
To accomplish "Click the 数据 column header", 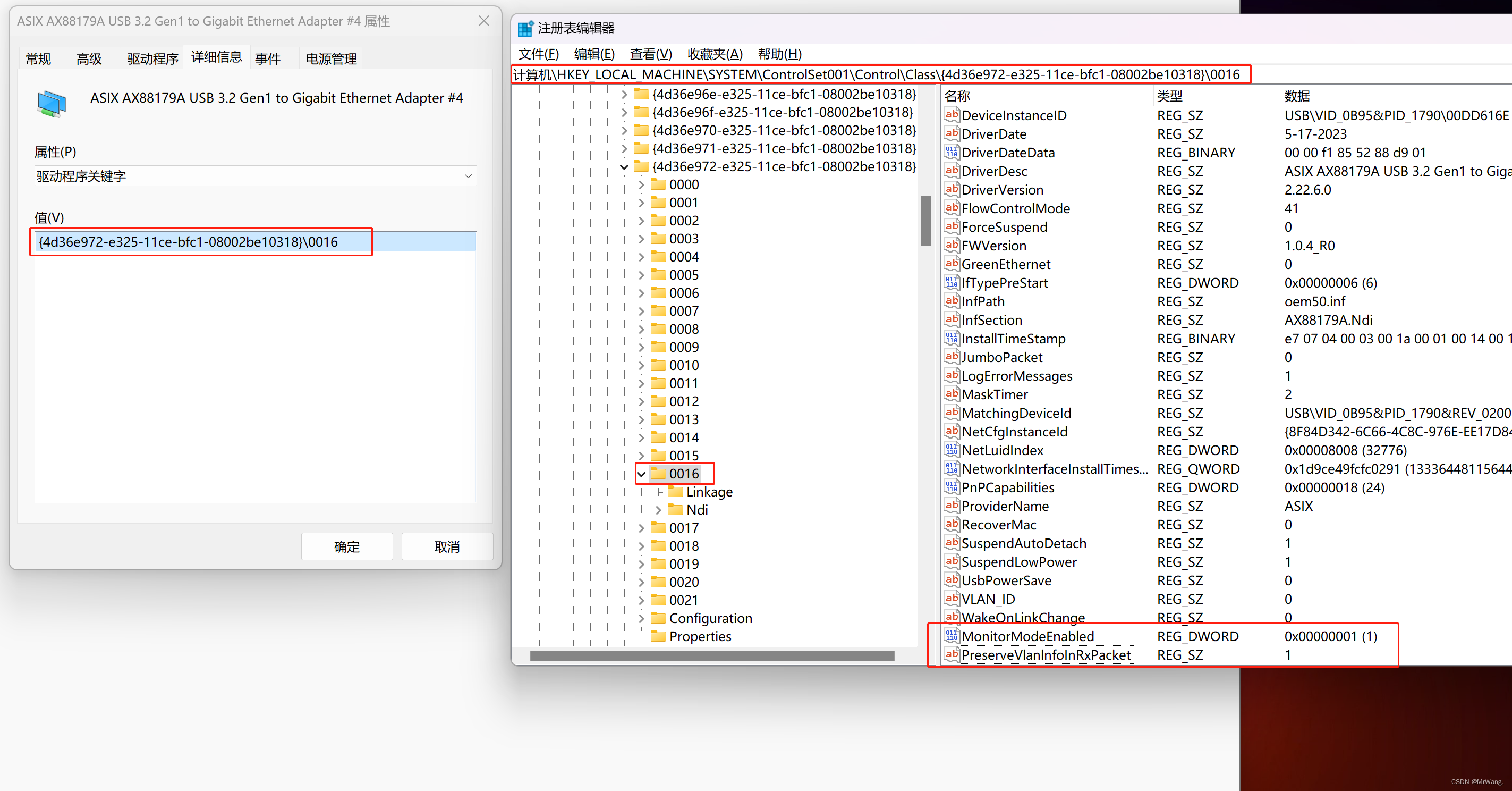I will click(x=1396, y=96).
